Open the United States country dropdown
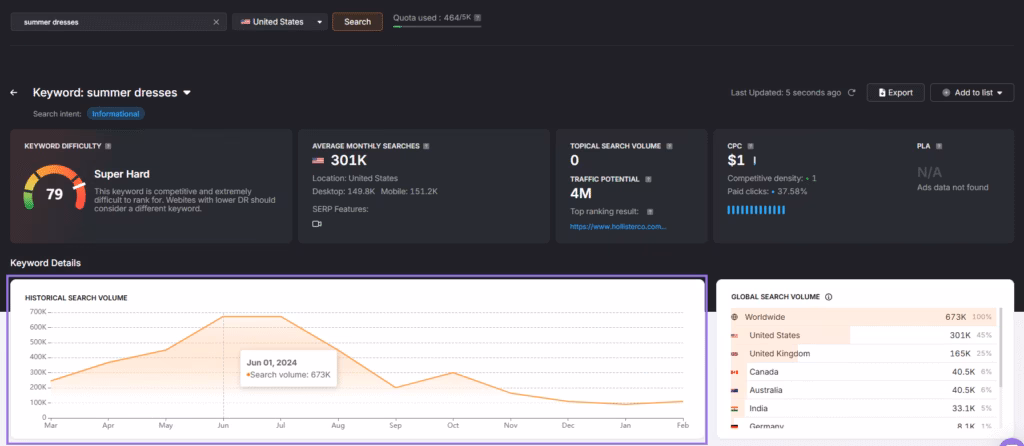The width and height of the screenshot is (1024, 446). point(281,21)
